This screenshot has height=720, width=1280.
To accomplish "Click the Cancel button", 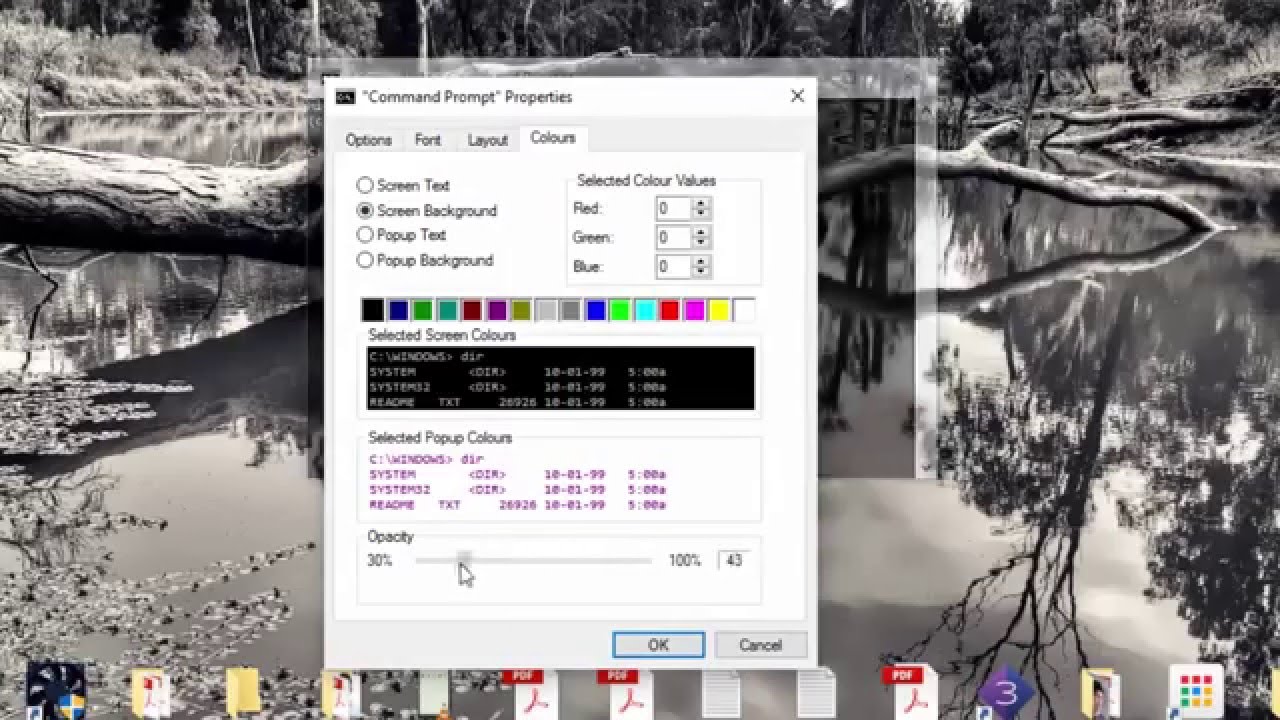I will [760, 645].
